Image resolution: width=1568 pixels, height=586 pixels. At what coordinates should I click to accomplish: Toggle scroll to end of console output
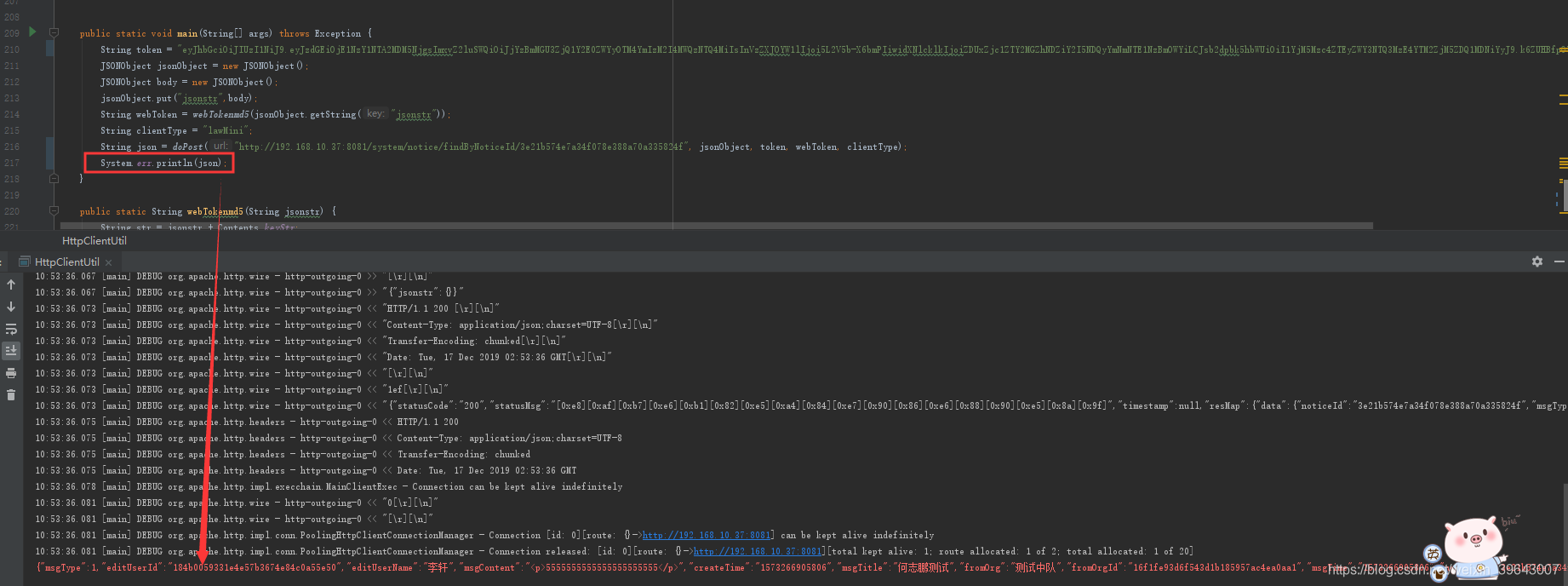tap(11, 350)
